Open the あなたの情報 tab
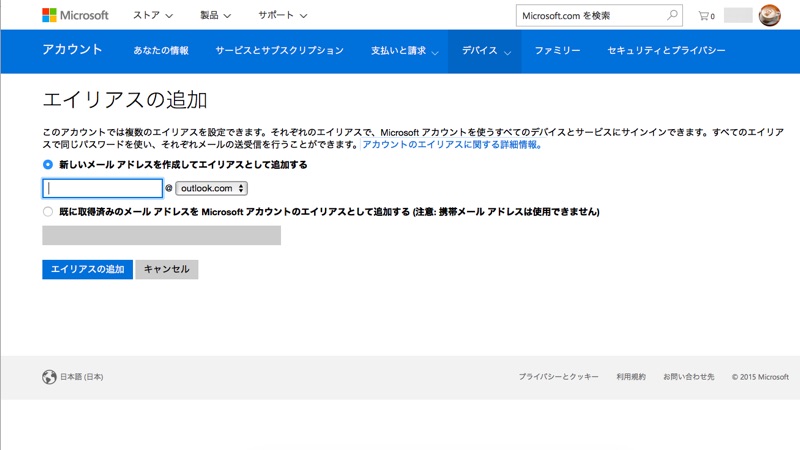The width and height of the screenshot is (800, 450). [161, 51]
